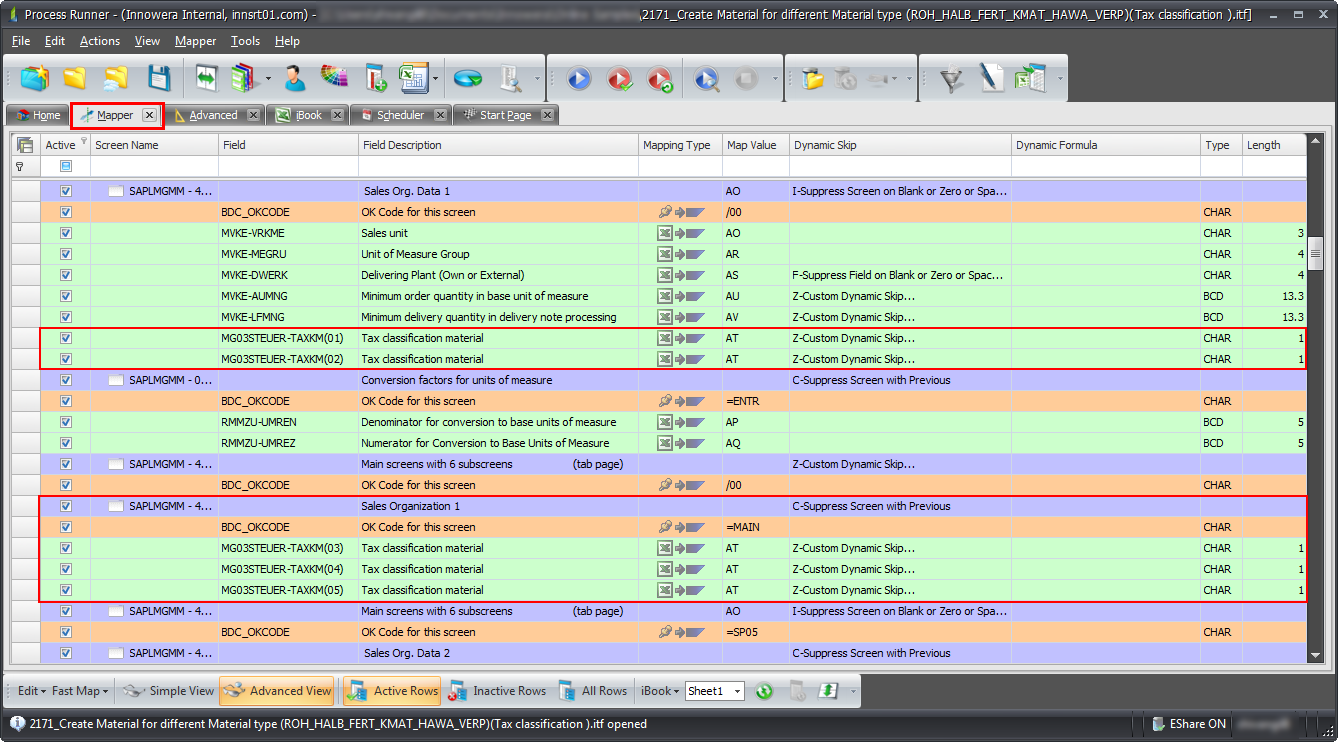Viewport: 1338px width, 742px height.
Task: Uncheck Active box for MVKE-VRKME row
Action: coord(66,233)
